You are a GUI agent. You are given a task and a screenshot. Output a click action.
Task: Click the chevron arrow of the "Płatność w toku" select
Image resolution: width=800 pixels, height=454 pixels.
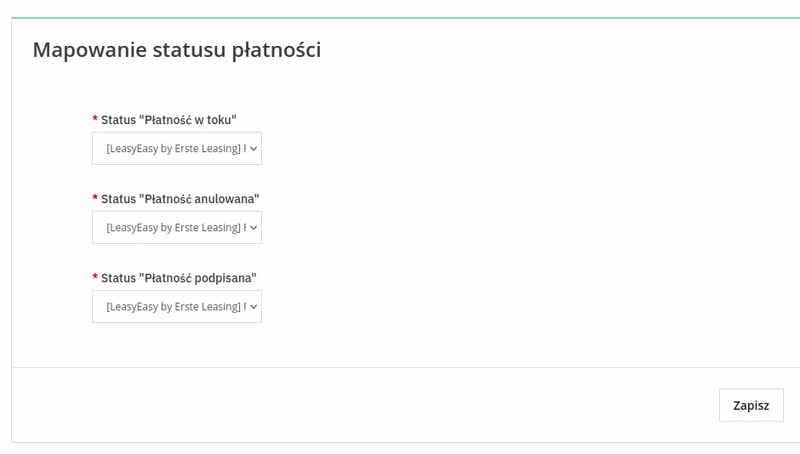click(x=254, y=148)
